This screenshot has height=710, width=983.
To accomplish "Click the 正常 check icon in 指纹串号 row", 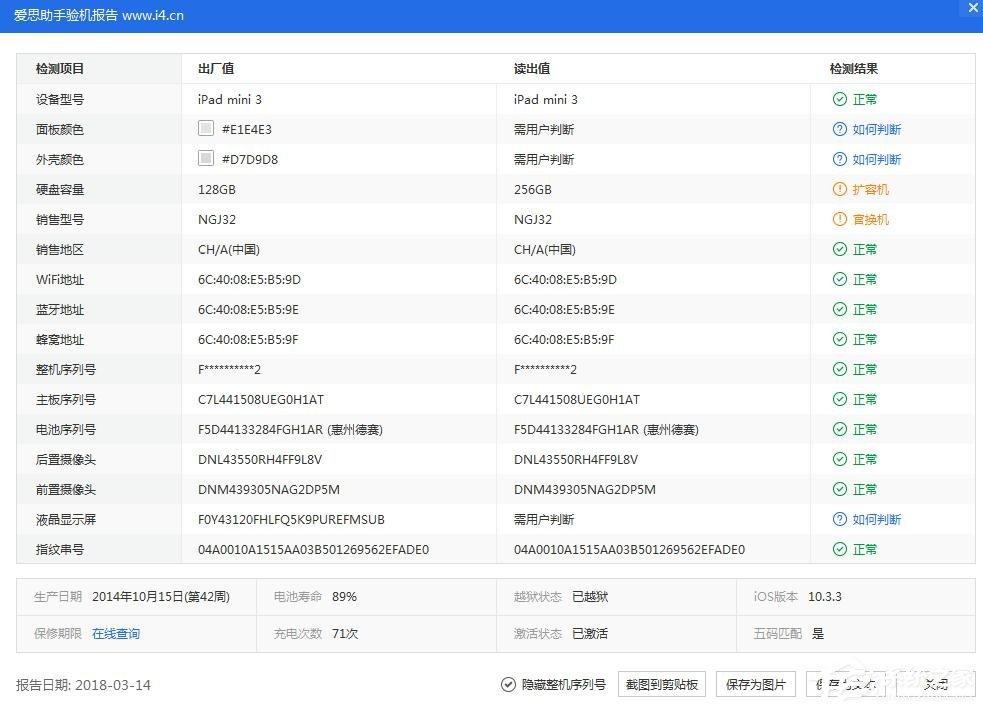I will [x=839, y=550].
